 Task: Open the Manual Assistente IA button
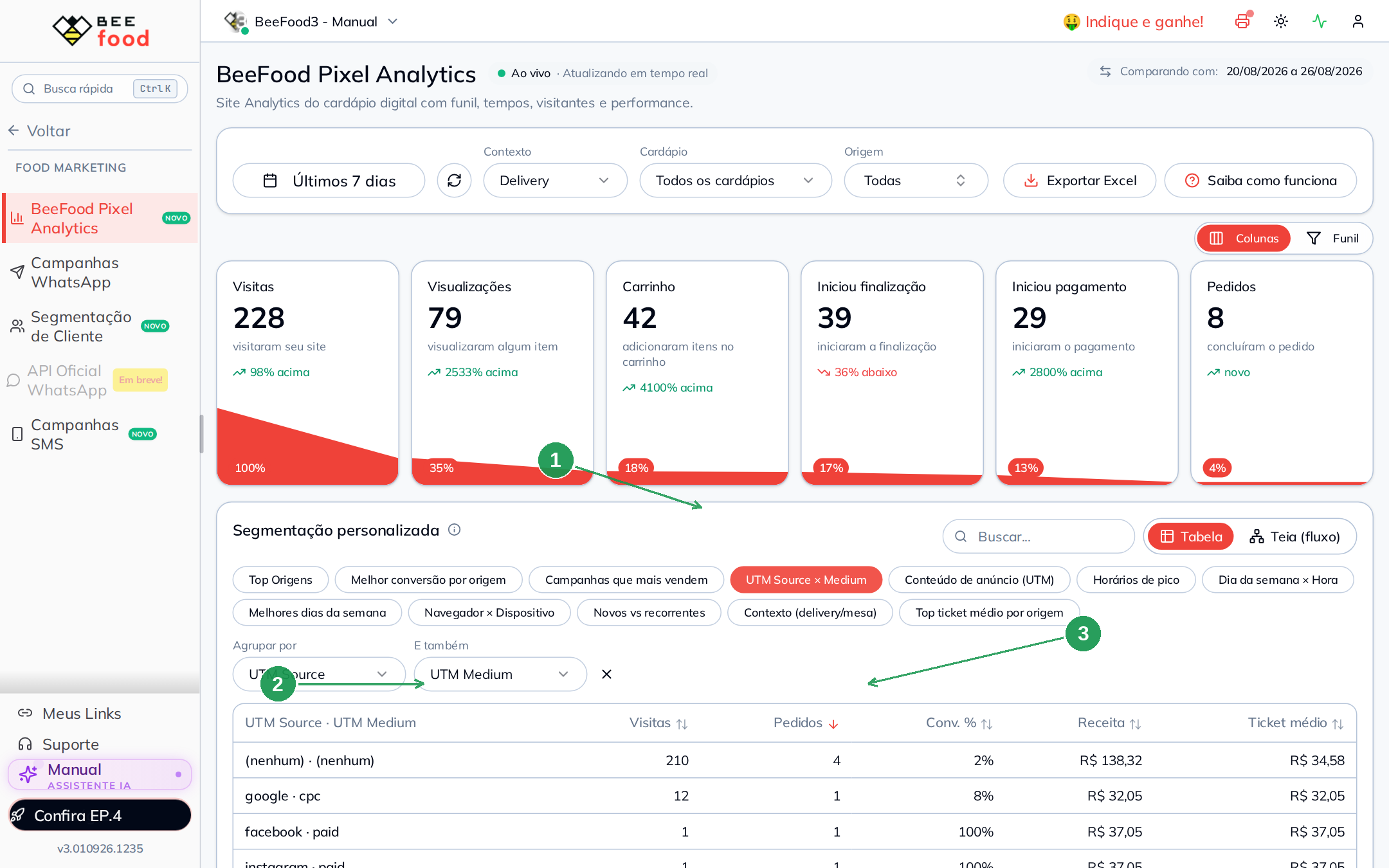pos(100,775)
